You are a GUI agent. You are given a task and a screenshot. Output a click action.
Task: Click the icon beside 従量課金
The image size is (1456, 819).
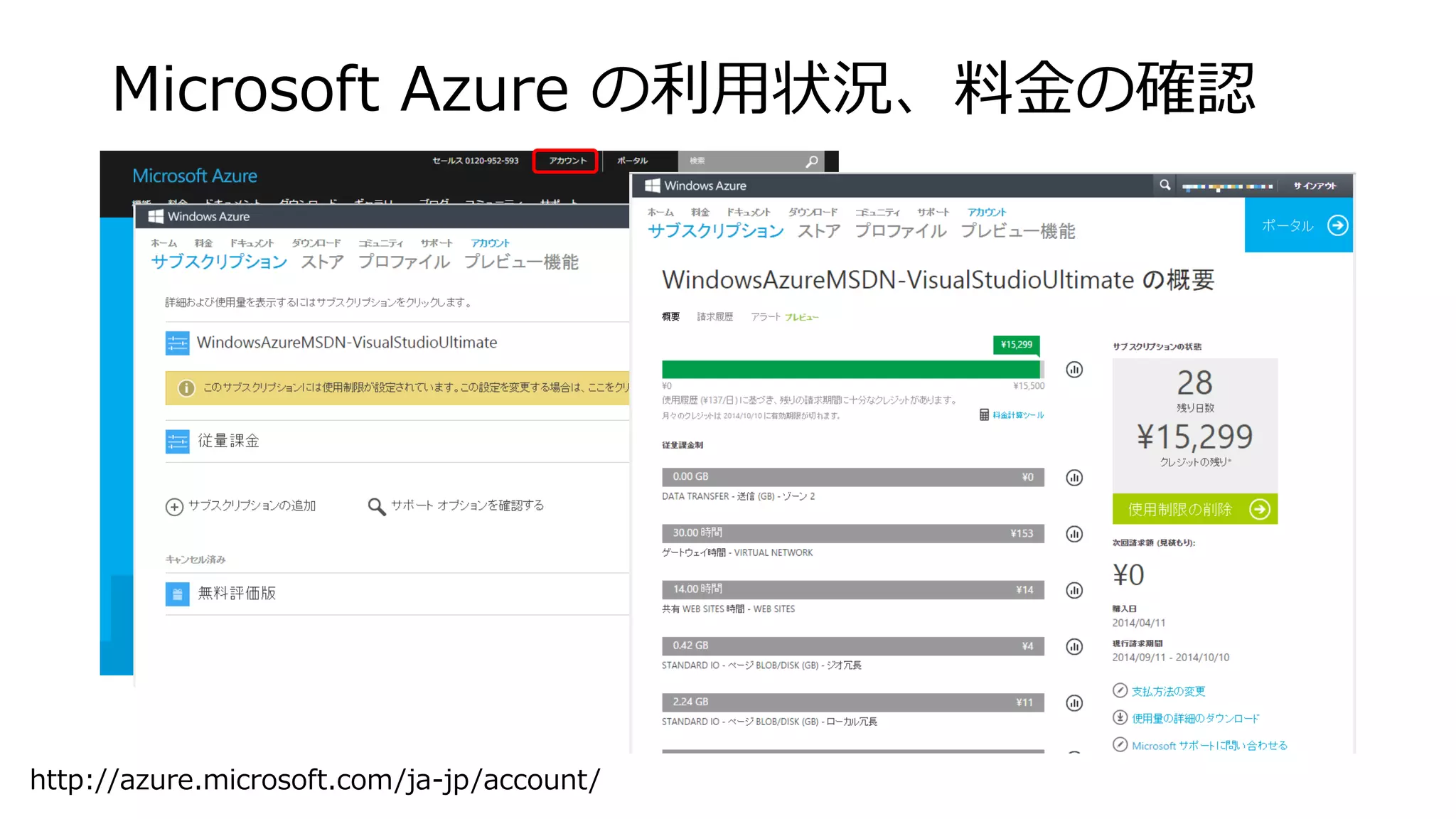pyautogui.click(x=177, y=441)
